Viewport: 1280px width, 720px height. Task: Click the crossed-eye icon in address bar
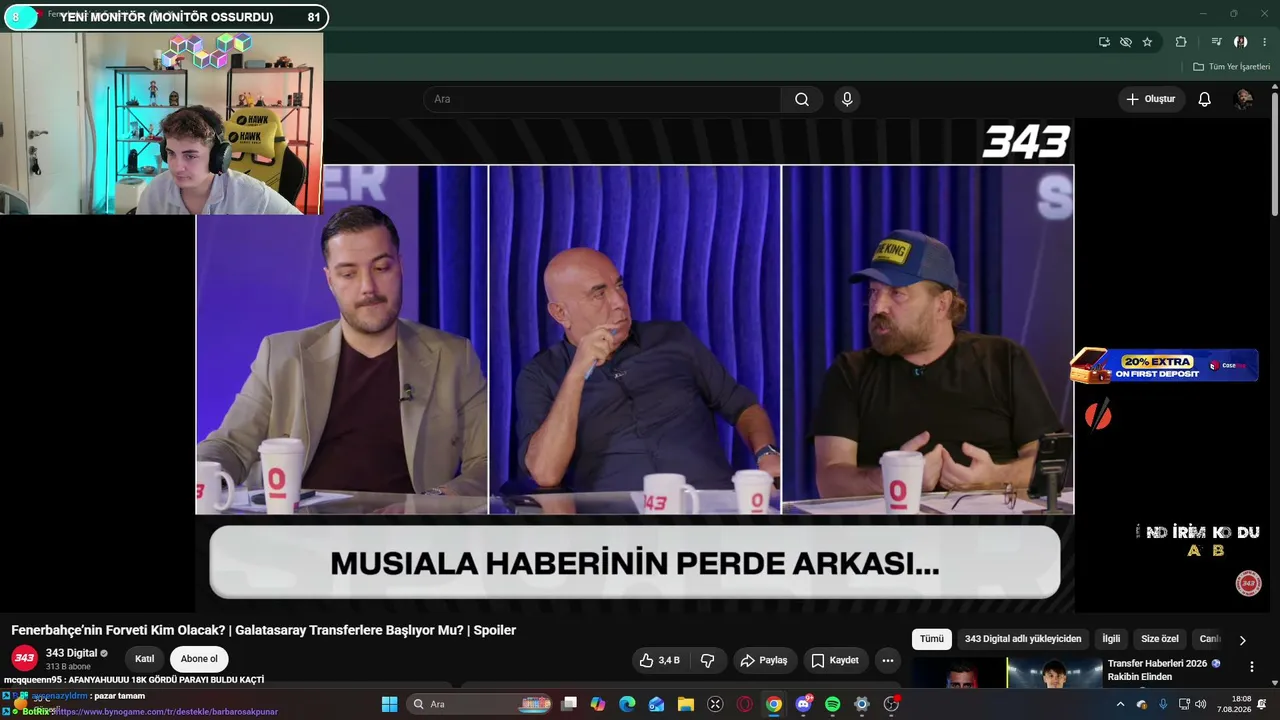[x=1126, y=42]
